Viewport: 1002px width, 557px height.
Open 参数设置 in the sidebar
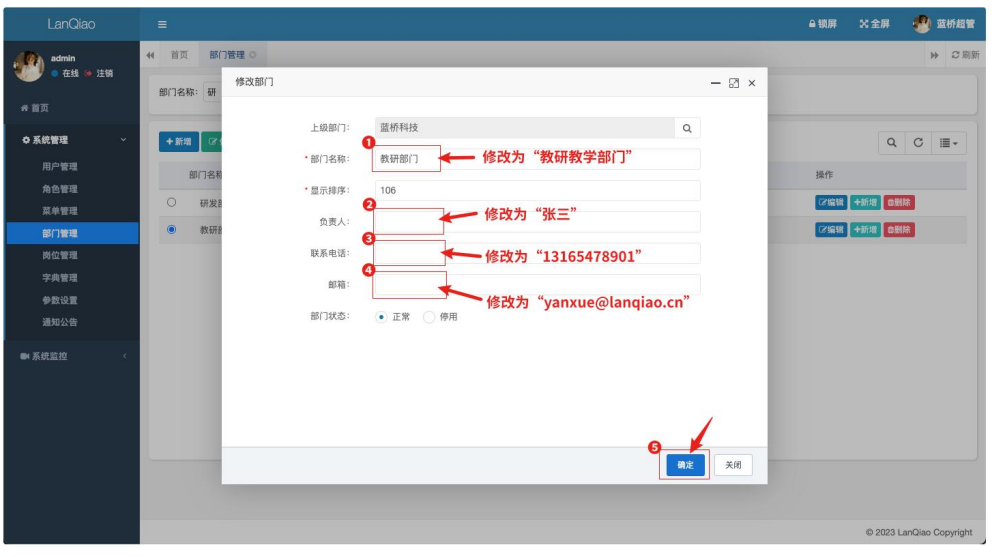59,300
